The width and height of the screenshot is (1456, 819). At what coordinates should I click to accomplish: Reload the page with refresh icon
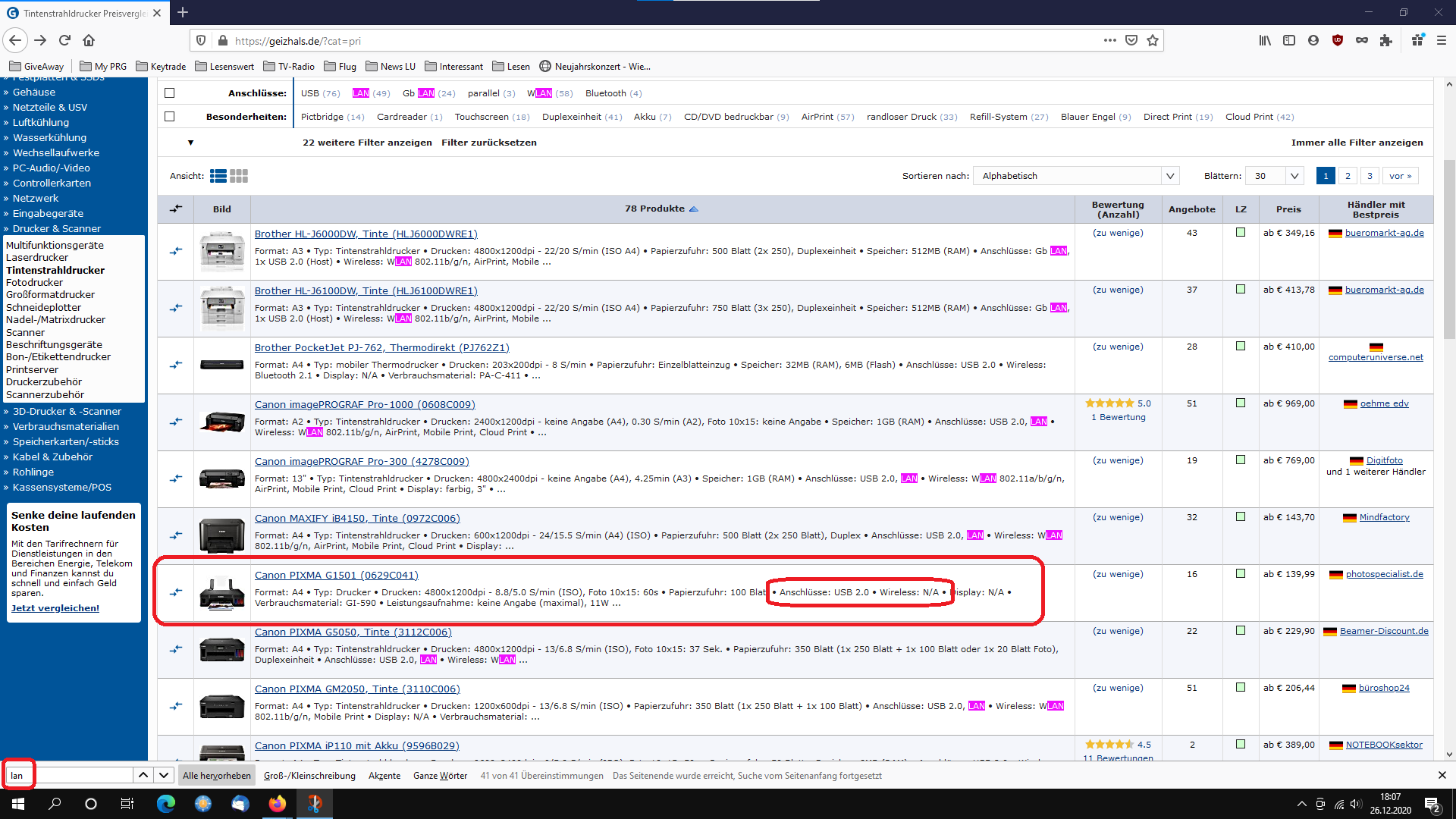coord(64,40)
